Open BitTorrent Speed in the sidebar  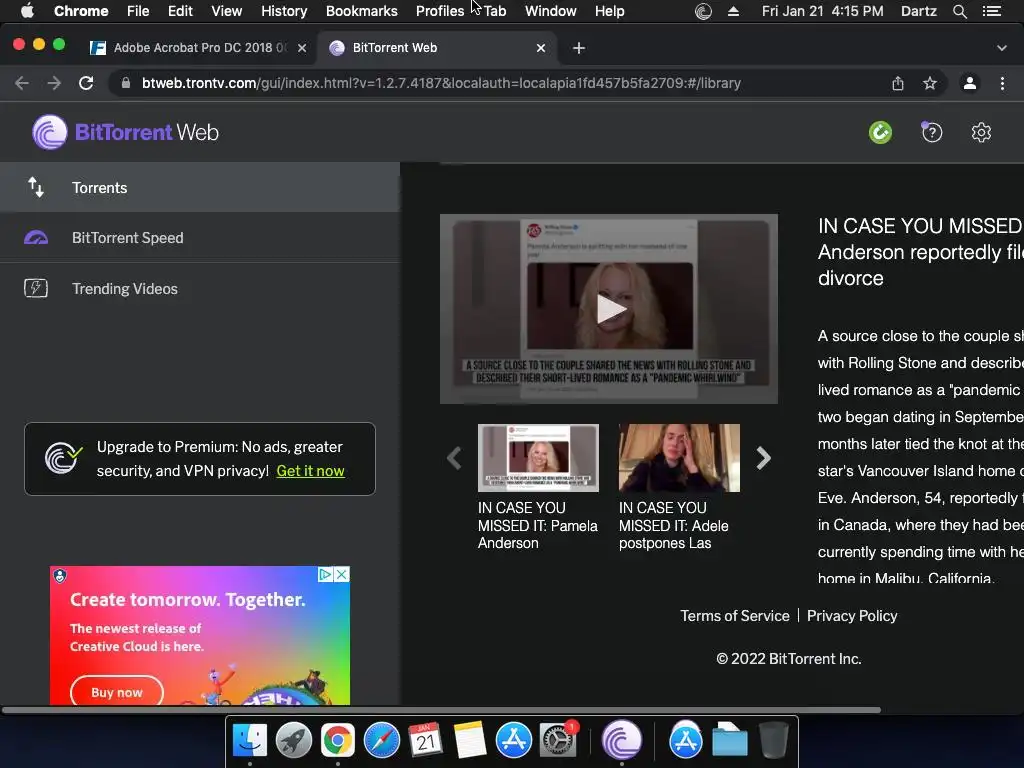(x=200, y=238)
